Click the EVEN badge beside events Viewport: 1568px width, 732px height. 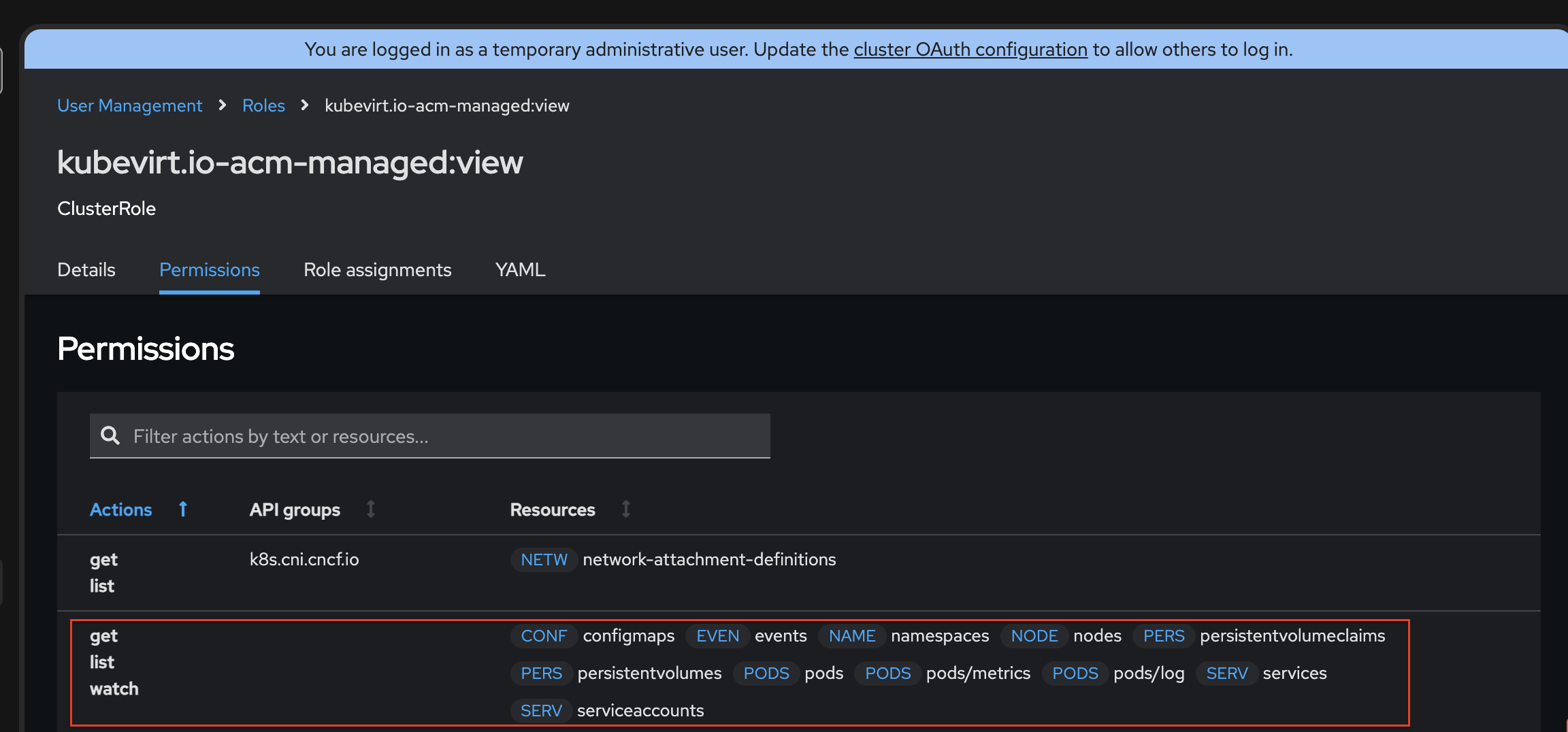point(717,635)
